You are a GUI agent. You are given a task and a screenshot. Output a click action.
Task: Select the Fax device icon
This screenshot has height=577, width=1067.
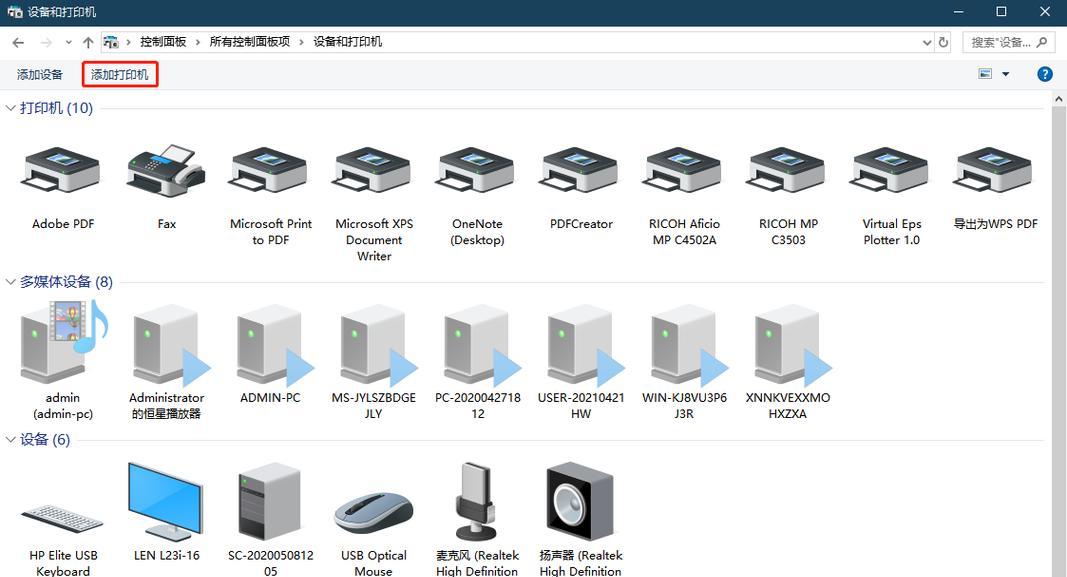coord(166,169)
